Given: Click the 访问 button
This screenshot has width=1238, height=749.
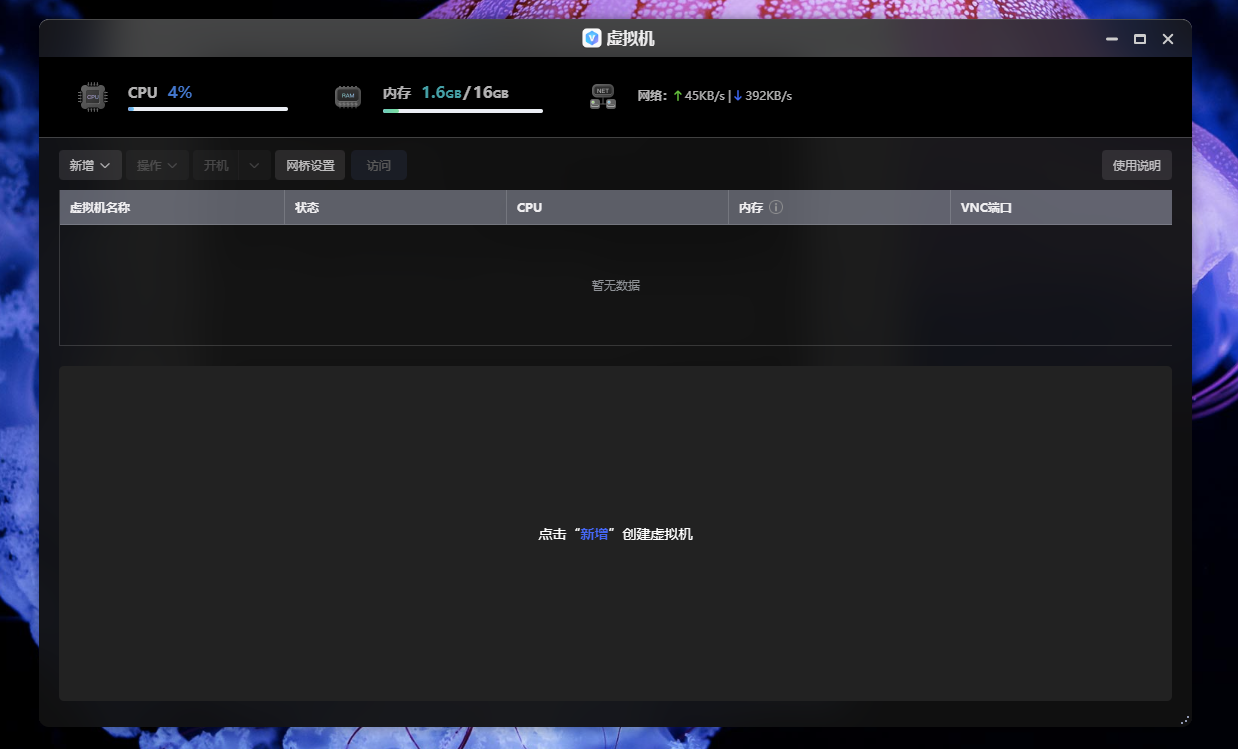Looking at the screenshot, I should pos(379,165).
